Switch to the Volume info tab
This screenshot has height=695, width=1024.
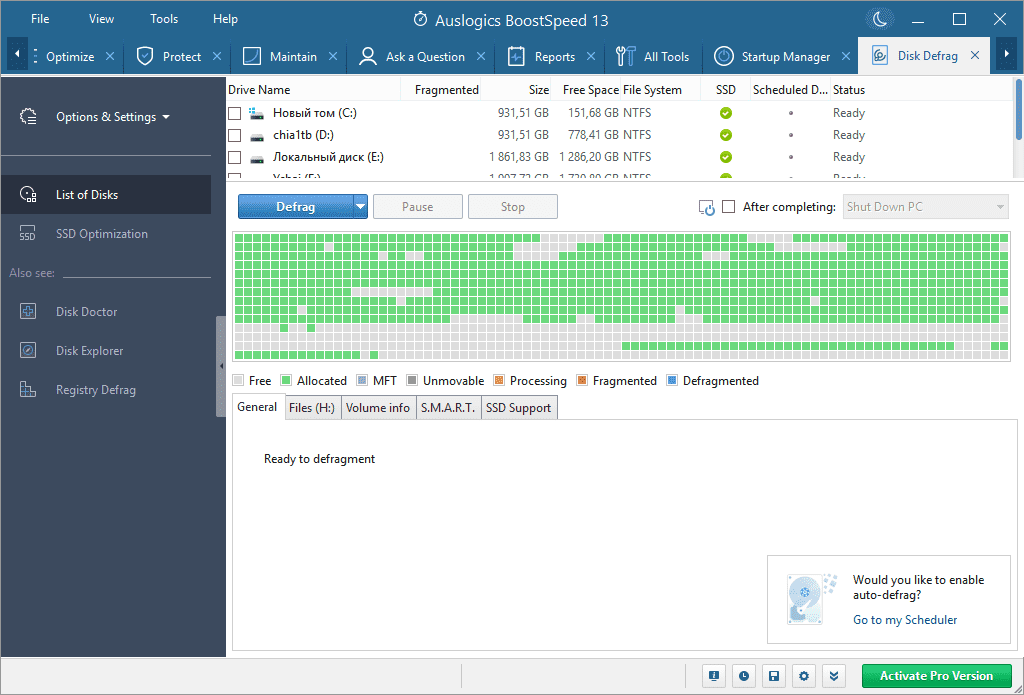click(x=378, y=408)
